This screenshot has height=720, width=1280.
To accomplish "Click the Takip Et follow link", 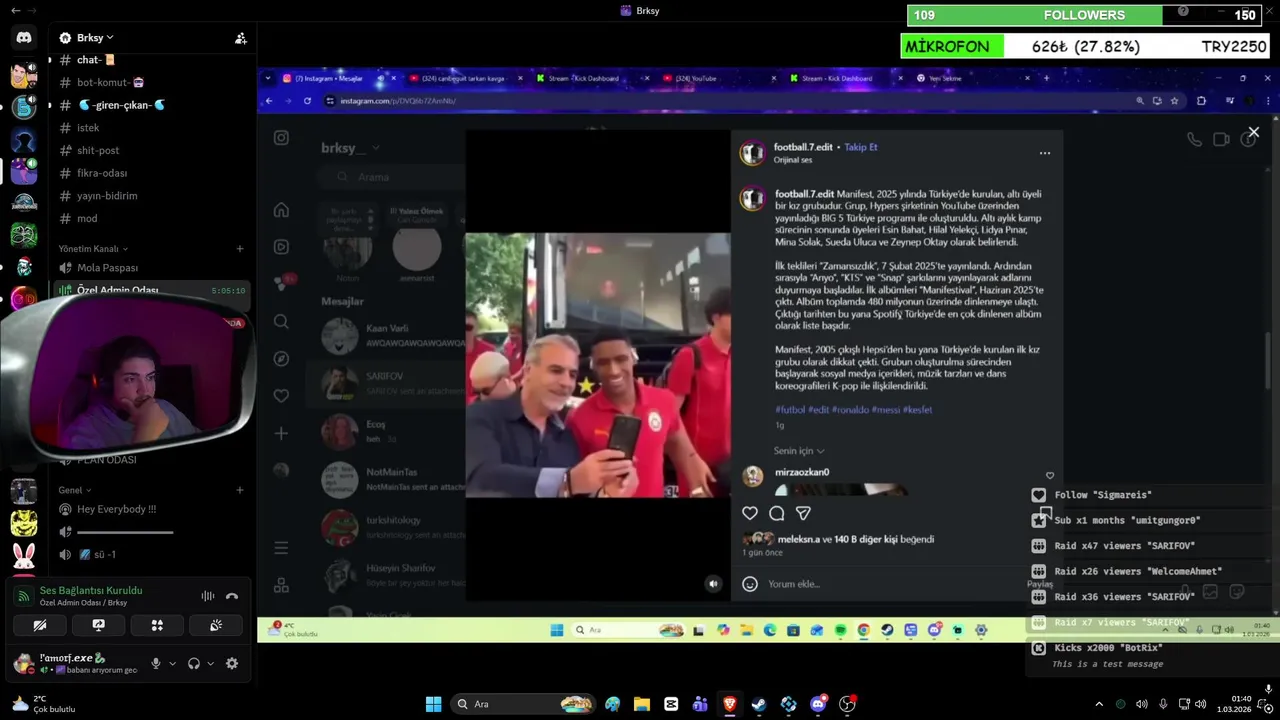I will (860, 147).
